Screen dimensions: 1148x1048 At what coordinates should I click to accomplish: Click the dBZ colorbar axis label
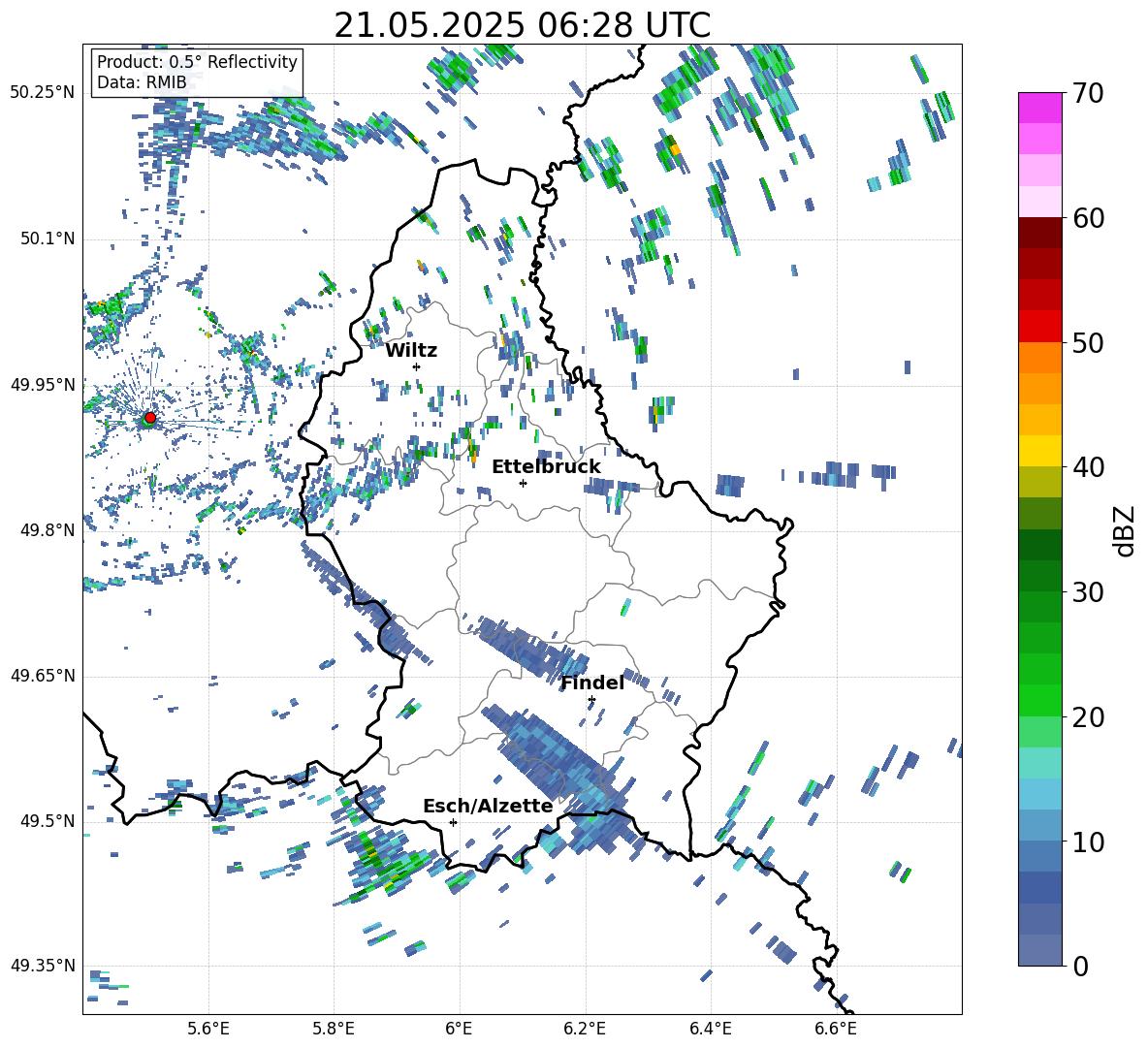1126,530
